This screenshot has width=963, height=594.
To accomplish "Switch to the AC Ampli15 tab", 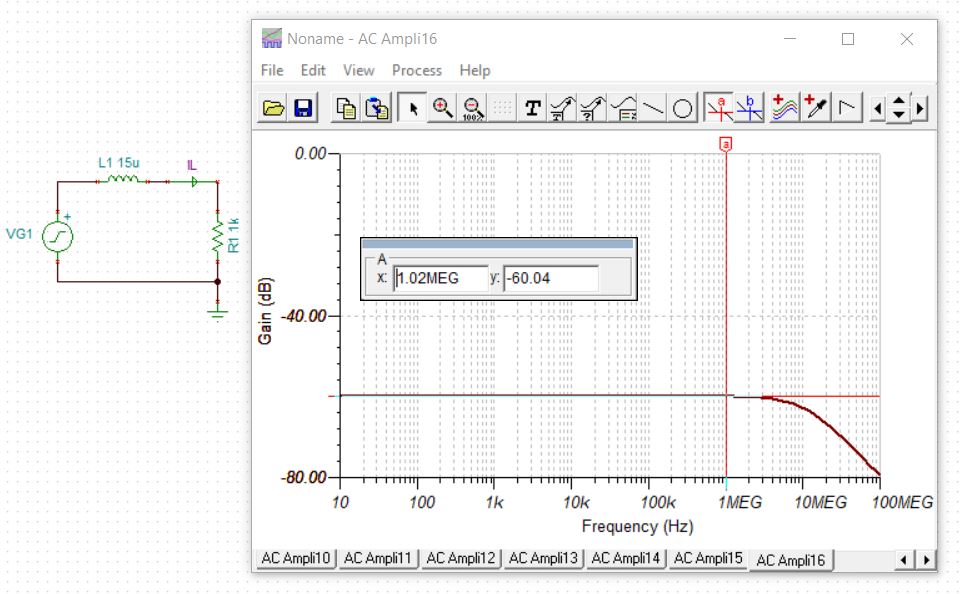I will (x=711, y=560).
